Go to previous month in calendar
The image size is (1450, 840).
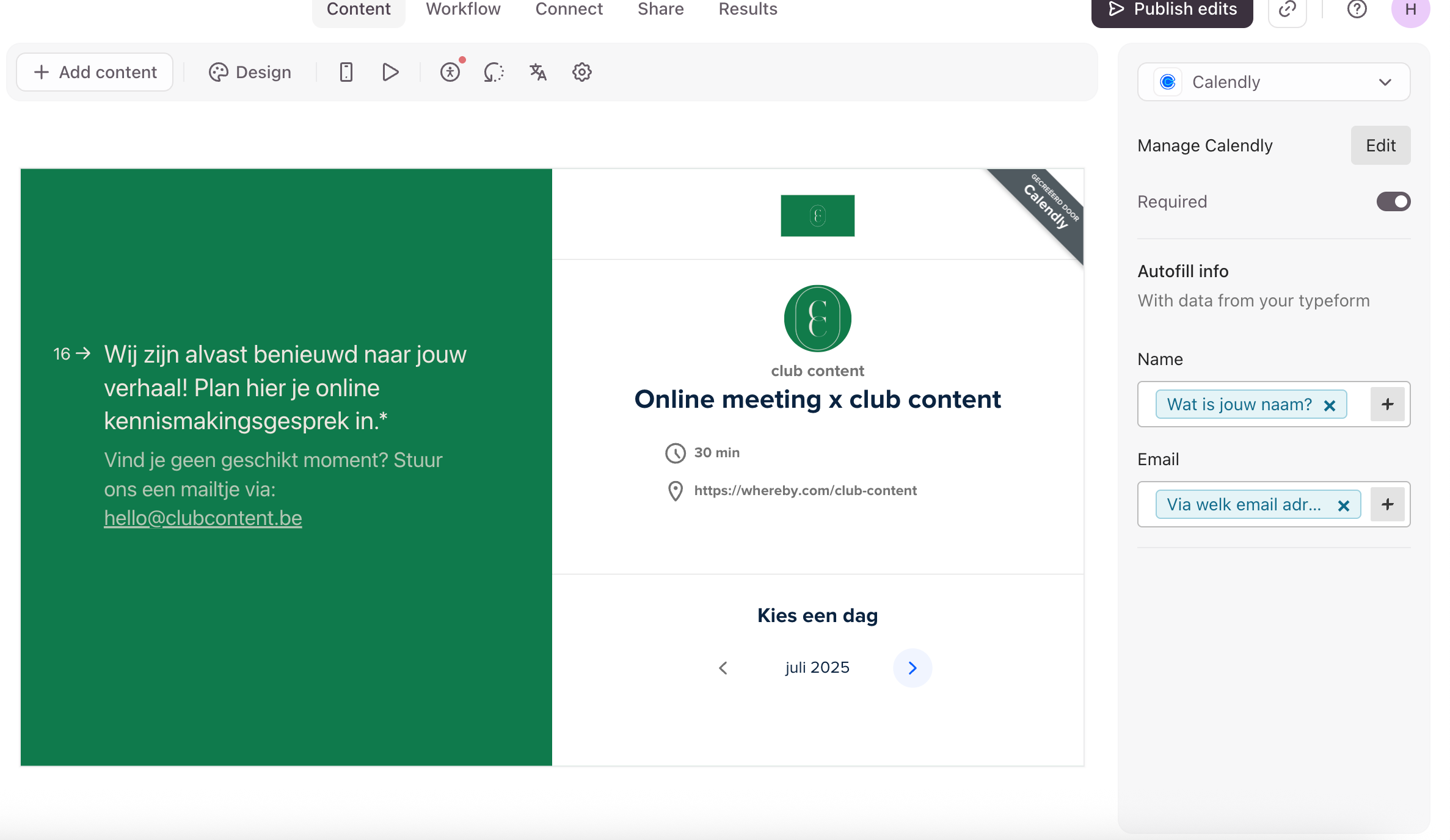pos(723,668)
